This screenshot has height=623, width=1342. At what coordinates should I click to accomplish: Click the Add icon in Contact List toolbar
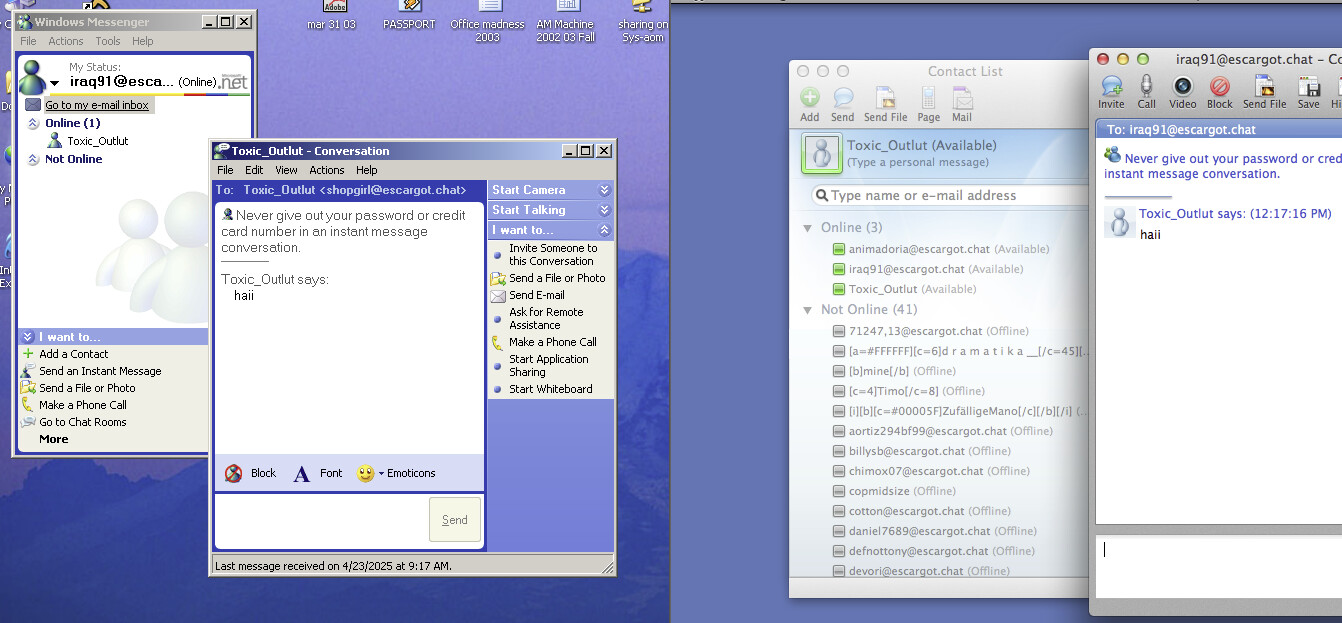coord(810,98)
